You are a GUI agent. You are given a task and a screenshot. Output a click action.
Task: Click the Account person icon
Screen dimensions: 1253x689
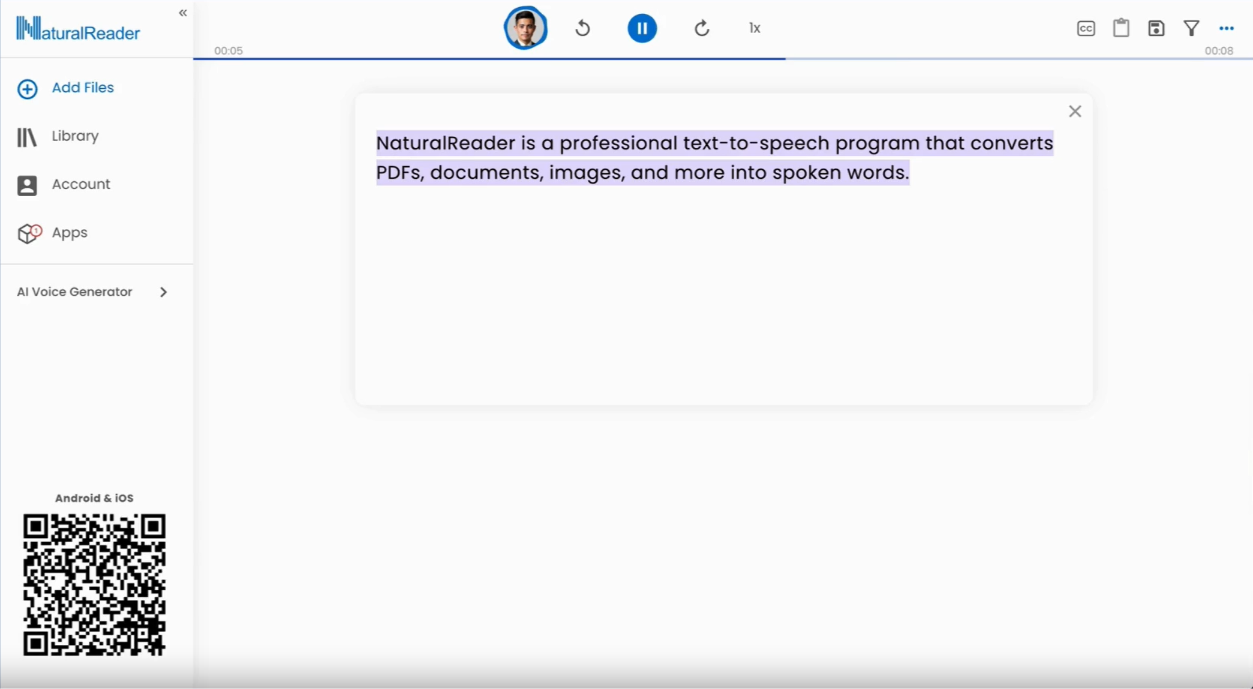(27, 185)
